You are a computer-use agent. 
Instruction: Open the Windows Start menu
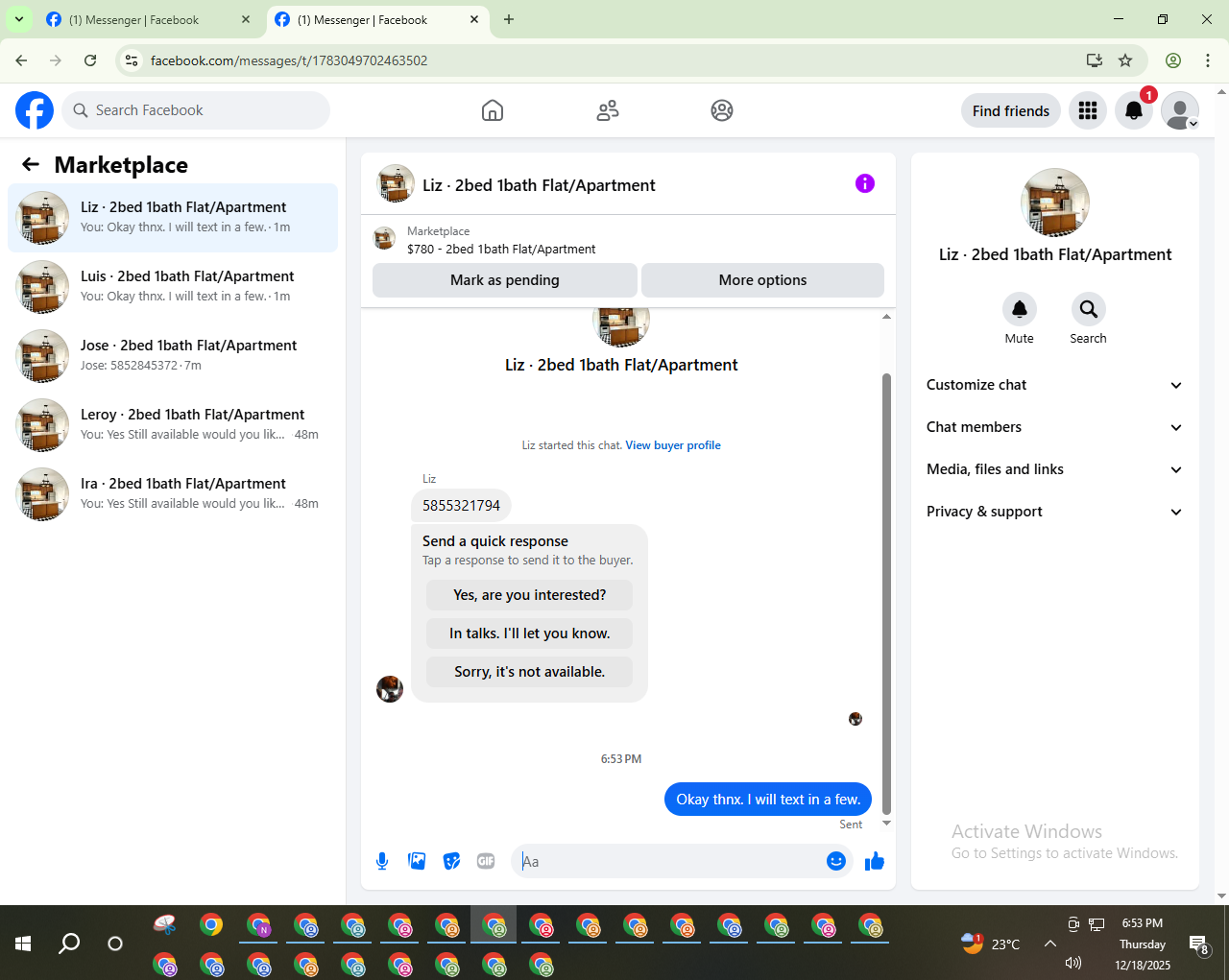coord(23,944)
